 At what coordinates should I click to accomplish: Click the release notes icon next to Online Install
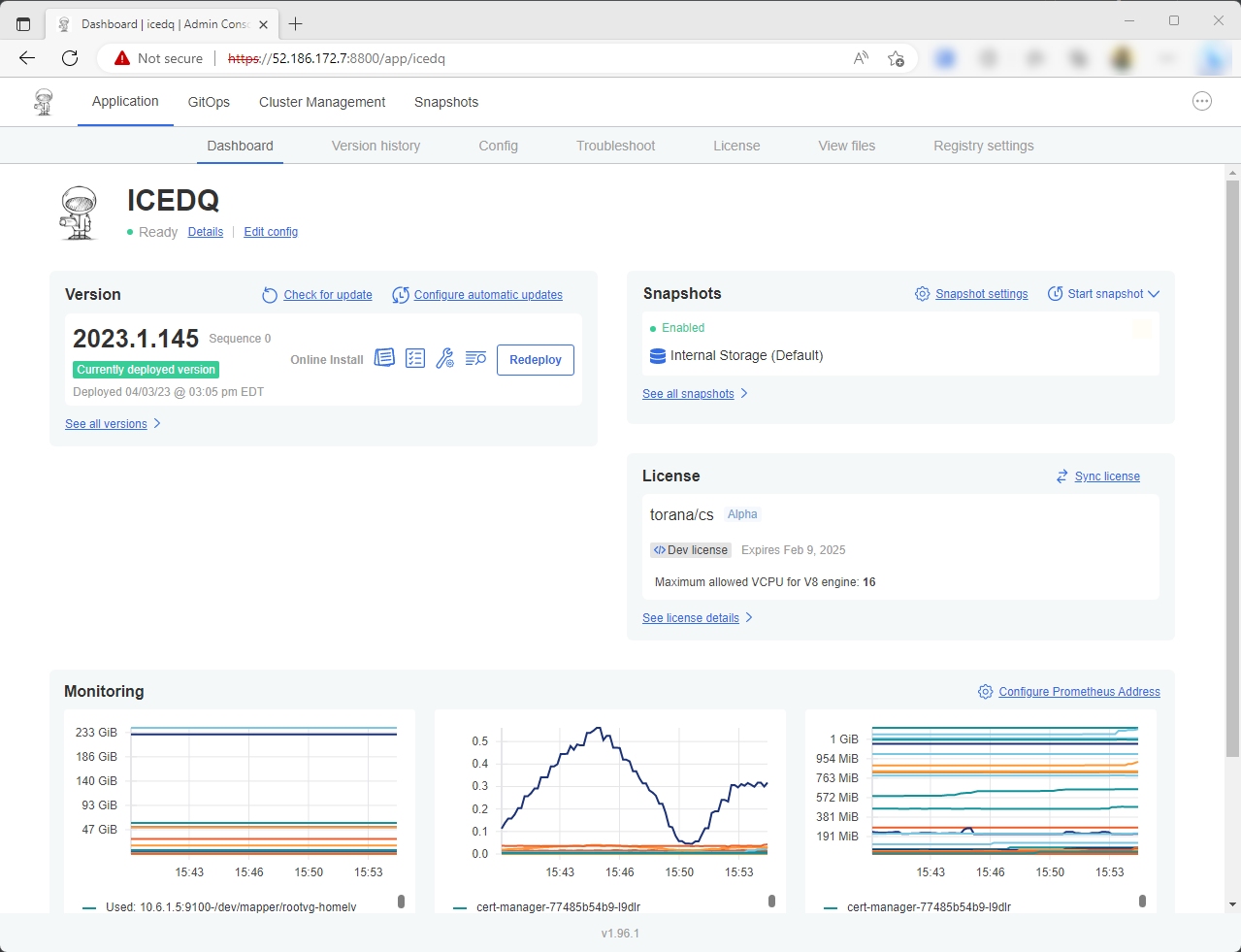click(x=385, y=358)
